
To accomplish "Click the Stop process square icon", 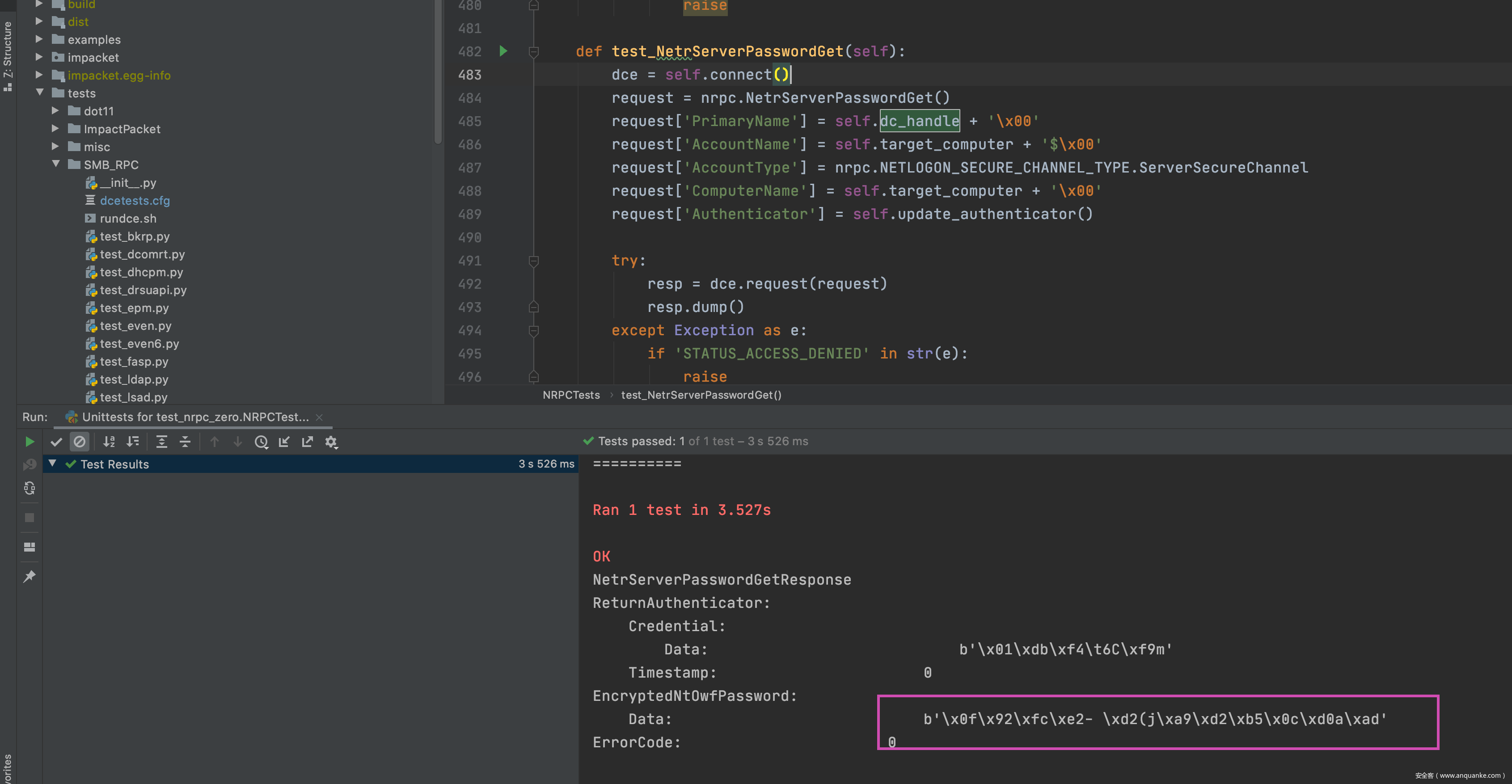I will click(30, 518).
